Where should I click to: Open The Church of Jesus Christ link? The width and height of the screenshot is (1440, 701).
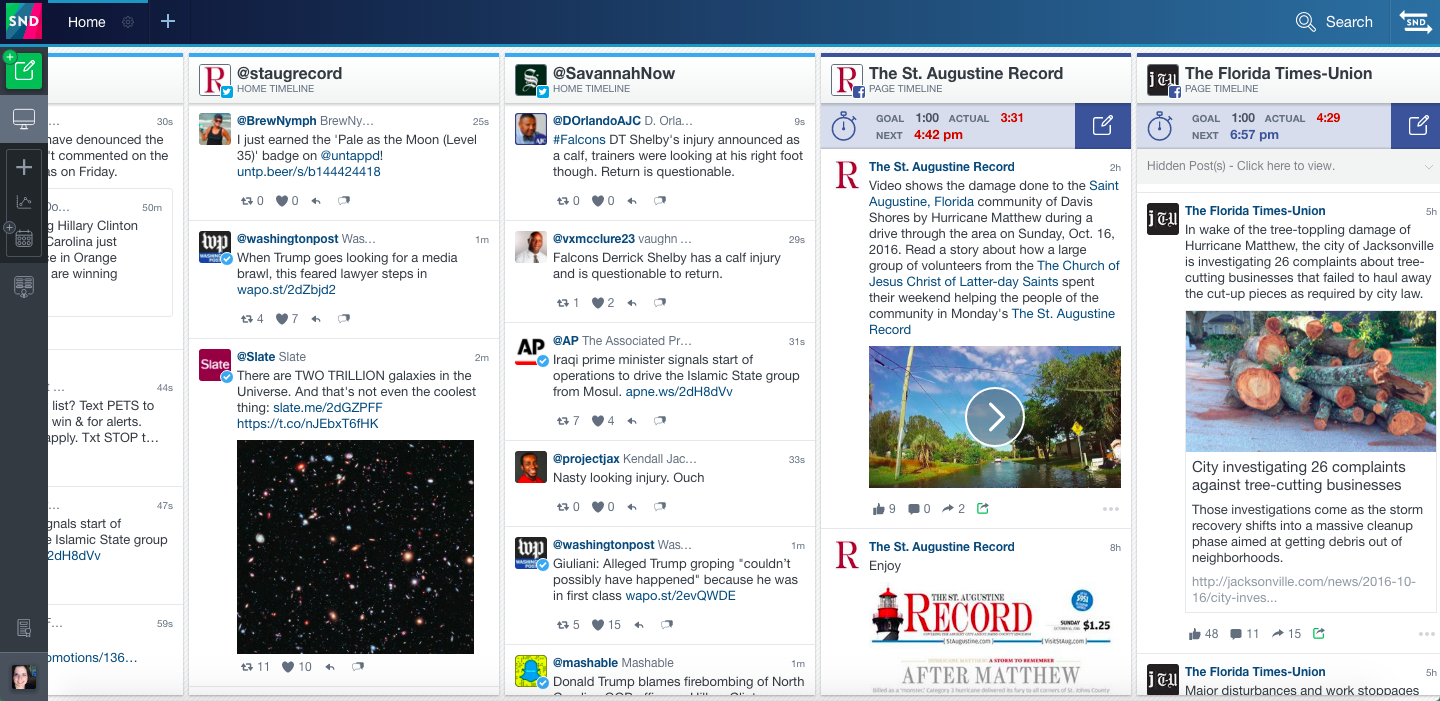pos(994,273)
